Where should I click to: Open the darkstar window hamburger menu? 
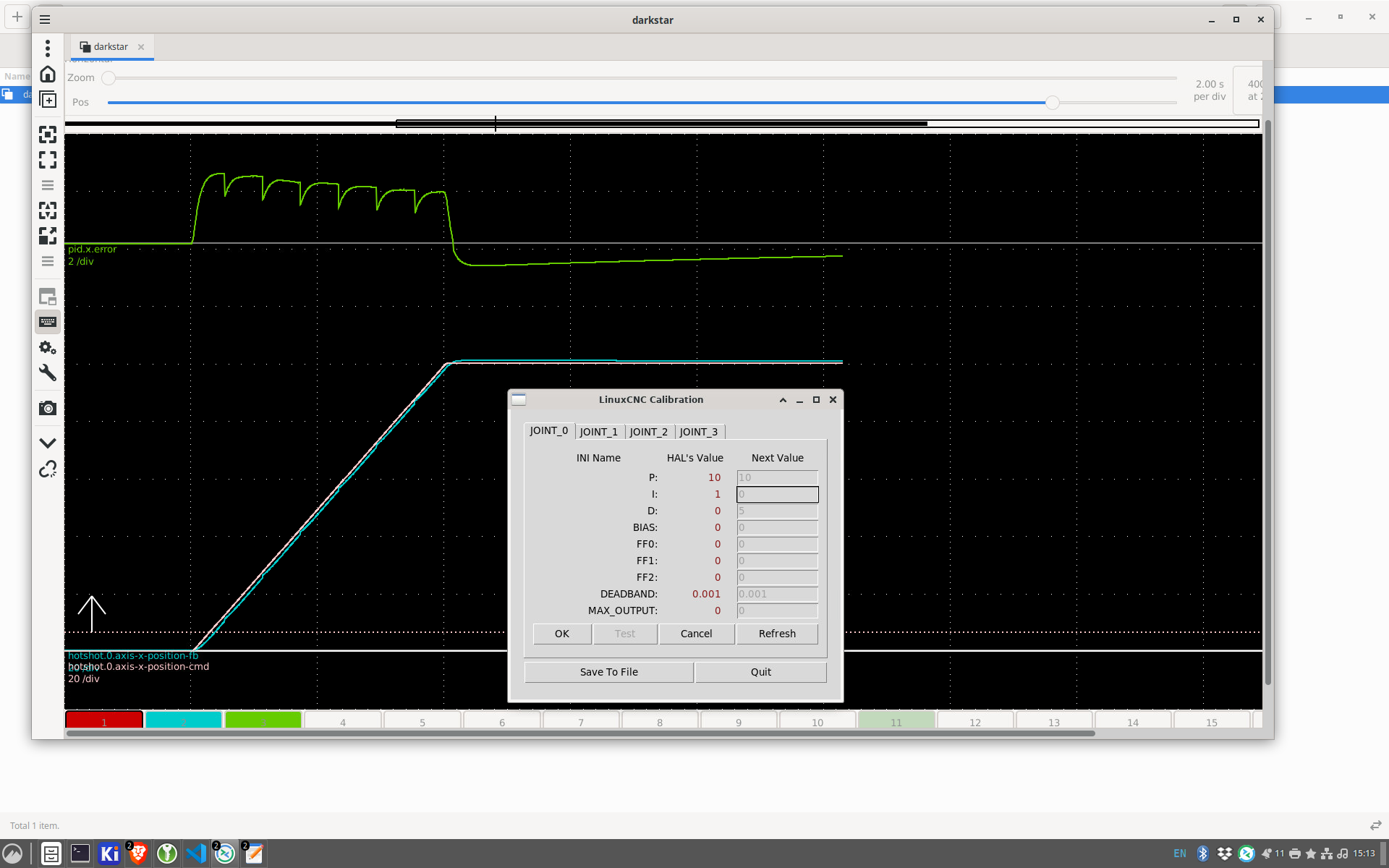point(45,20)
